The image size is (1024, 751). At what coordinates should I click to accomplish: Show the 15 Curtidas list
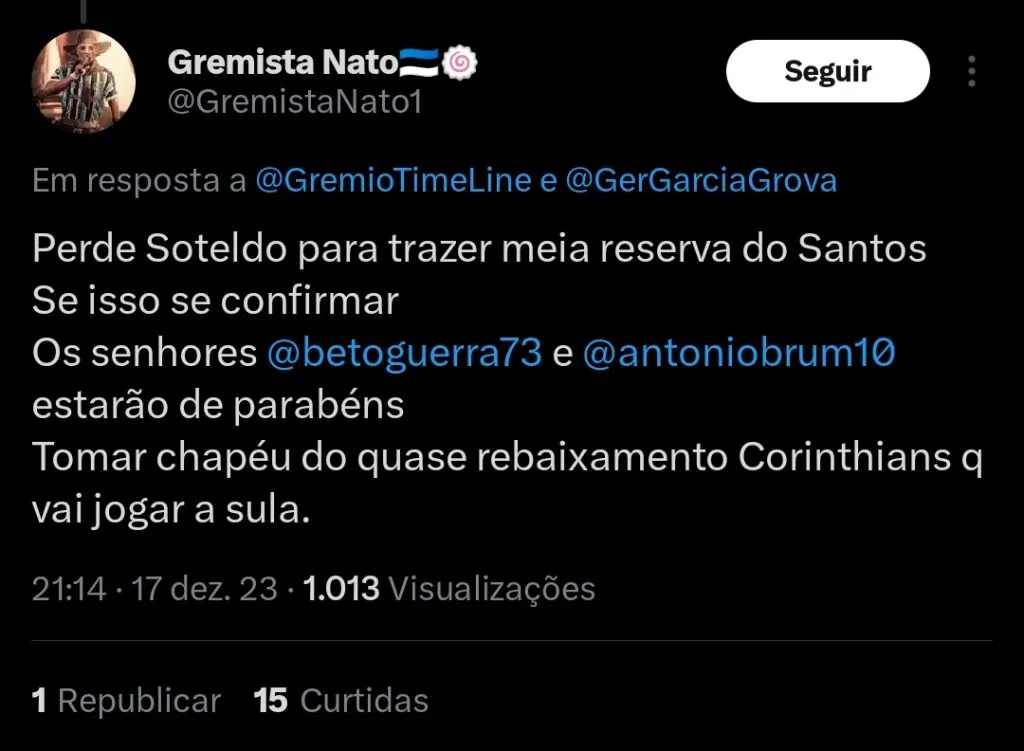(341, 700)
